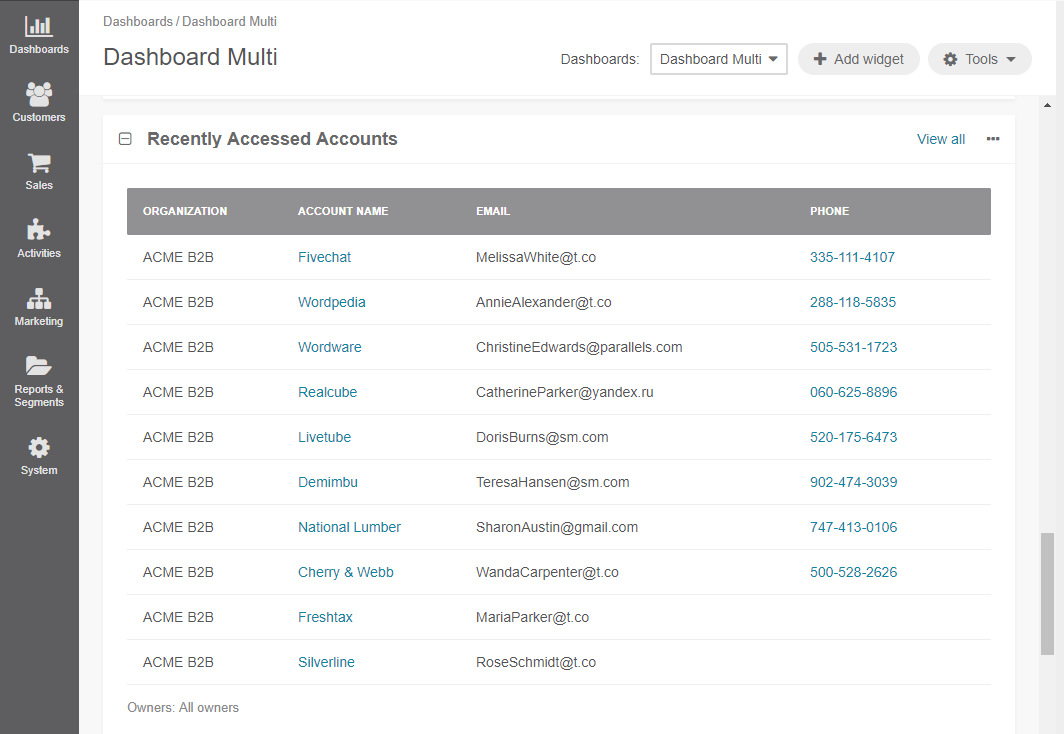The width and height of the screenshot is (1064, 734).
Task: Collapse the Recently Accessed Accounts widget
Action: tap(125, 139)
